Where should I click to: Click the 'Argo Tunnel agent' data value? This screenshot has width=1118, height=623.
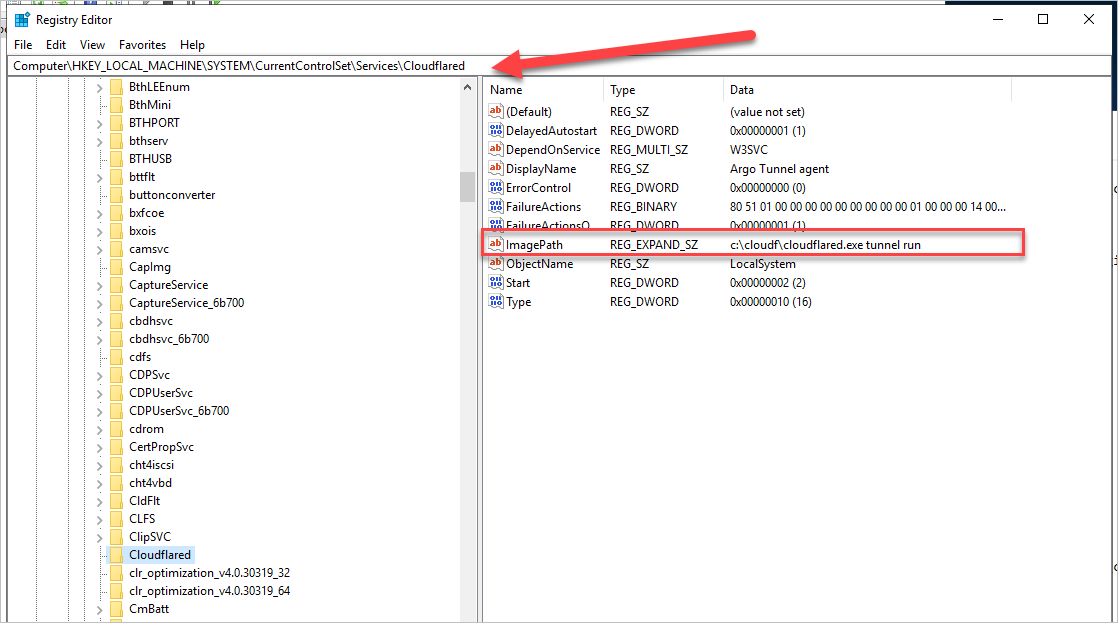[779, 169]
